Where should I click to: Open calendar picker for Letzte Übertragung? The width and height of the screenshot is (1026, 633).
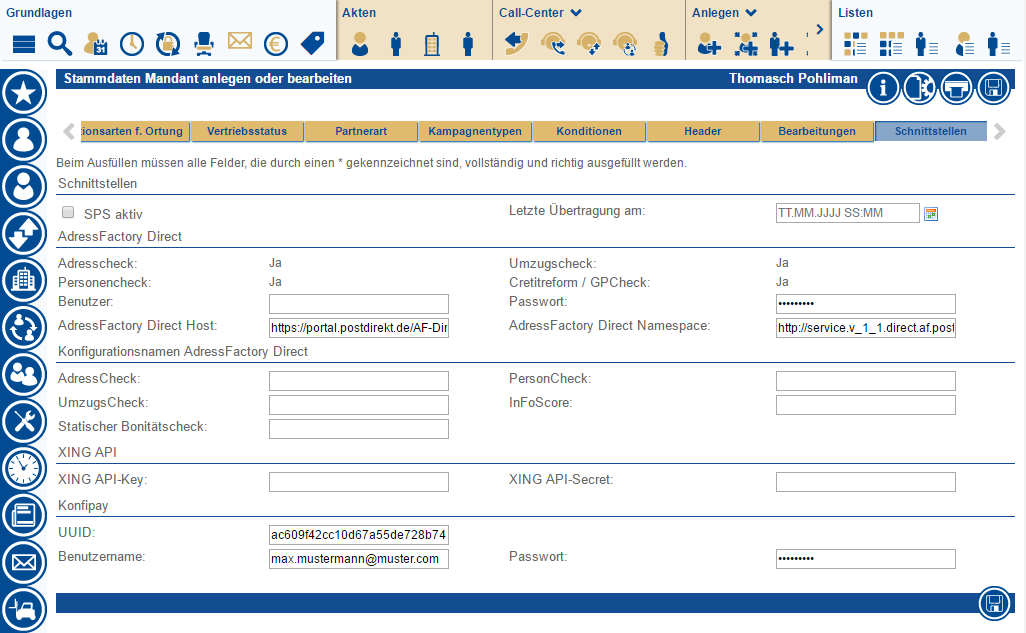(x=930, y=214)
